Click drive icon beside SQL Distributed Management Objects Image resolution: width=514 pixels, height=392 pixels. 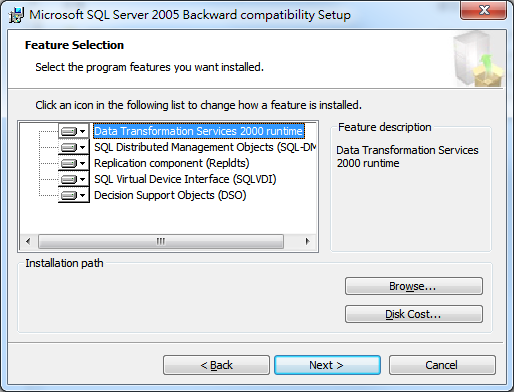click(74, 147)
